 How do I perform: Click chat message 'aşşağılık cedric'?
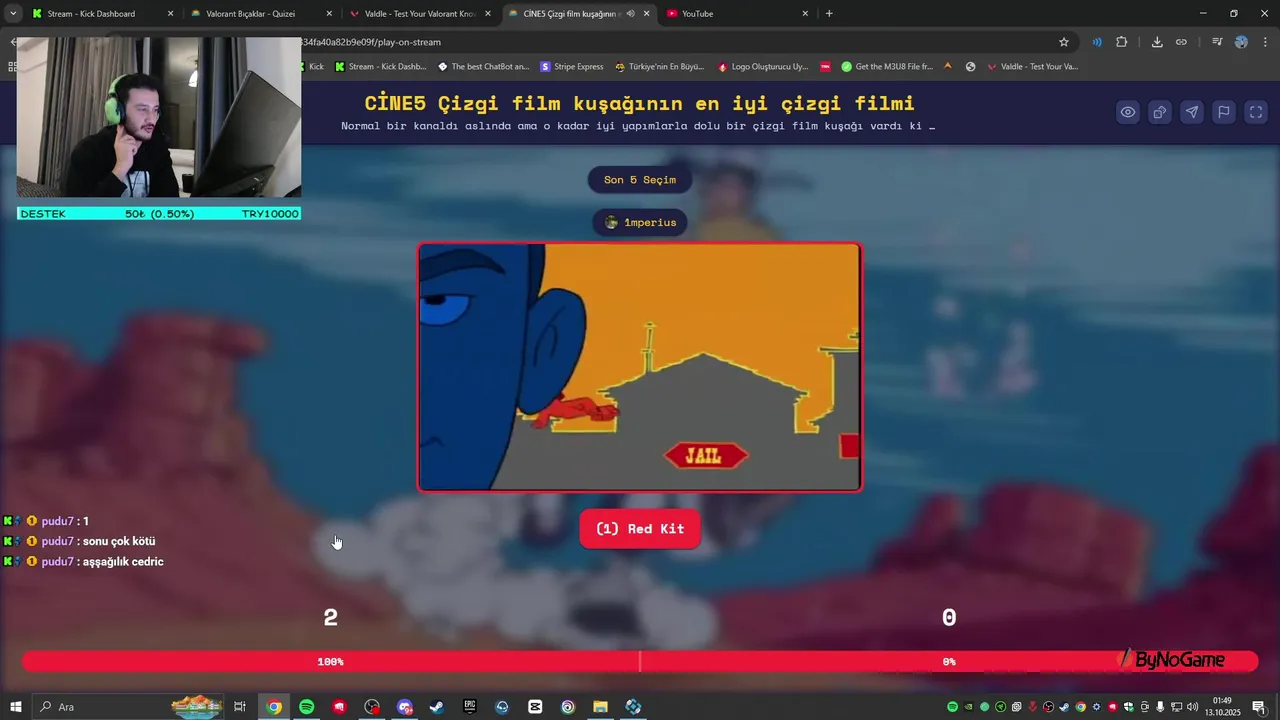click(x=123, y=561)
